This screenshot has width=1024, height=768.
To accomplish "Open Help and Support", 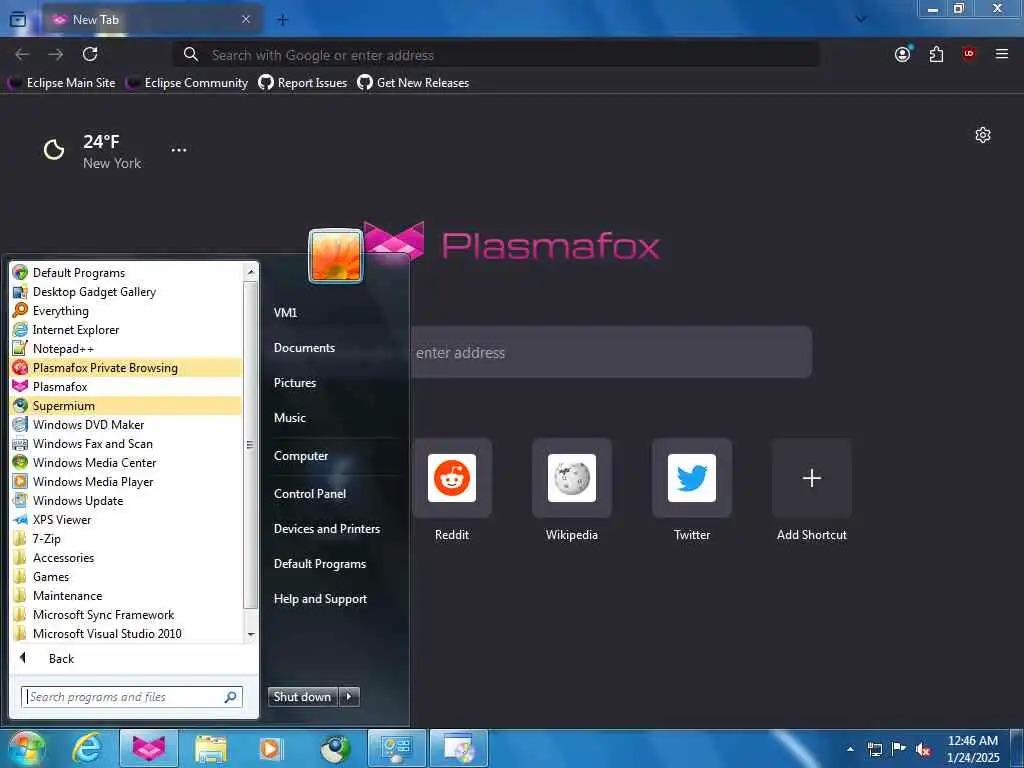I will [321, 599].
